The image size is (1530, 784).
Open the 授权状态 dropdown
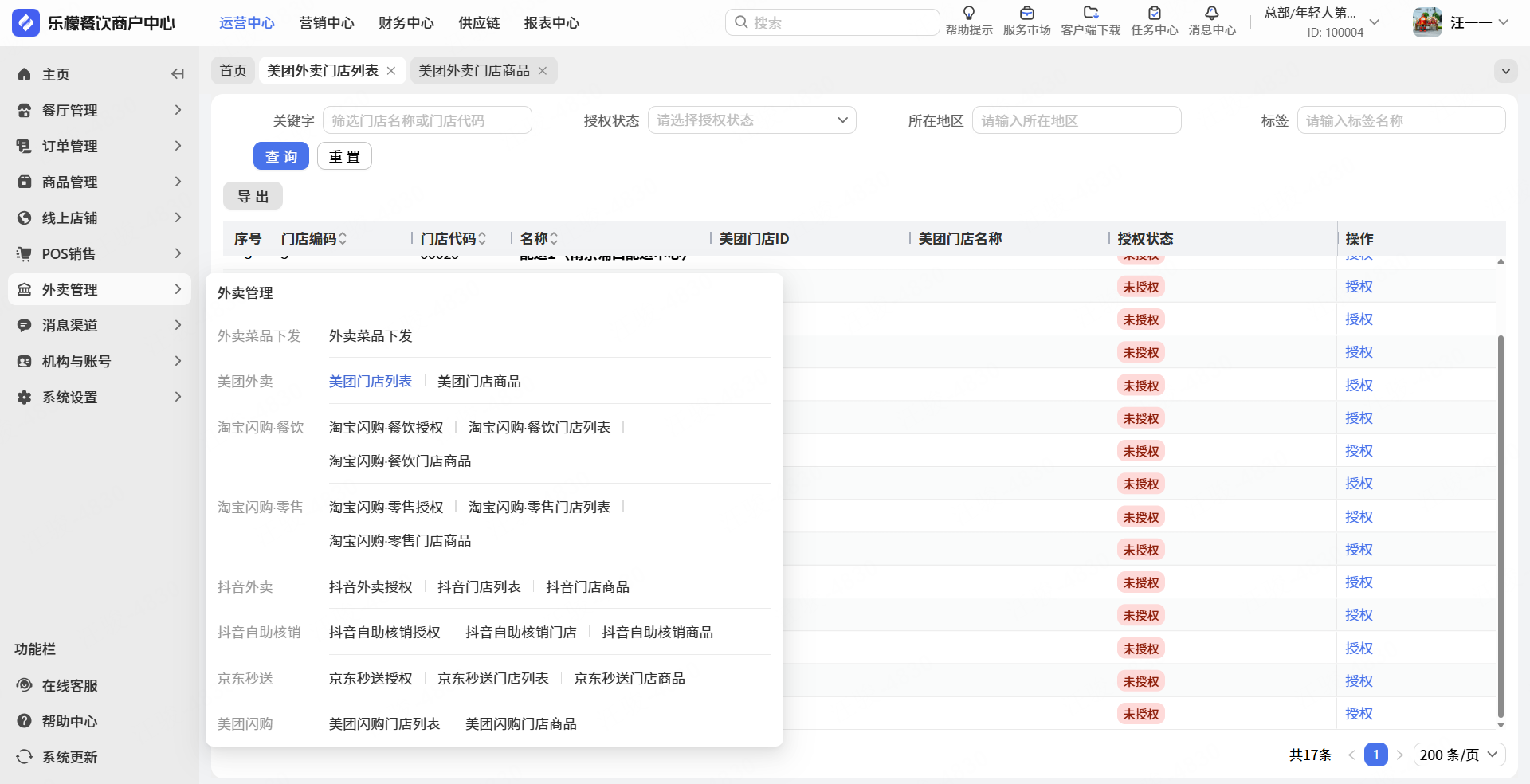coord(751,120)
